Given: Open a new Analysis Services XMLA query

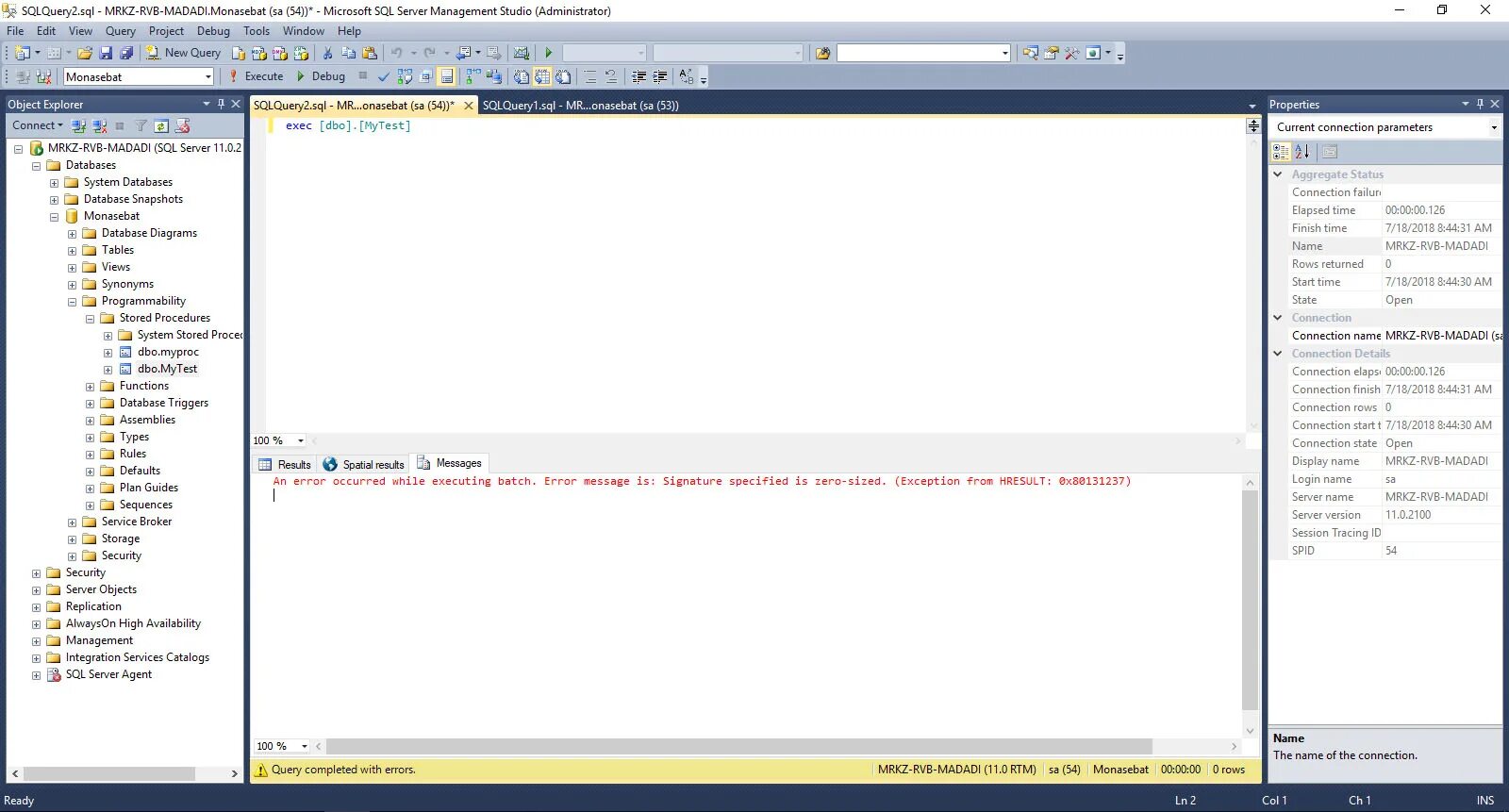Looking at the screenshot, I should click(x=301, y=53).
